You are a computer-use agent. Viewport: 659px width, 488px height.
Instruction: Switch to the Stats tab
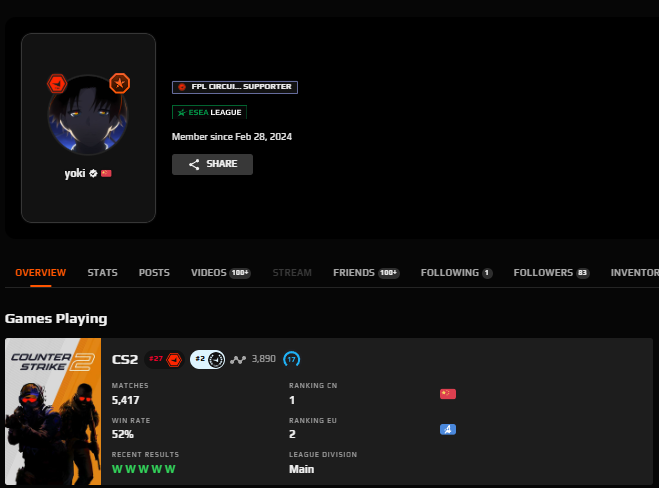point(103,273)
